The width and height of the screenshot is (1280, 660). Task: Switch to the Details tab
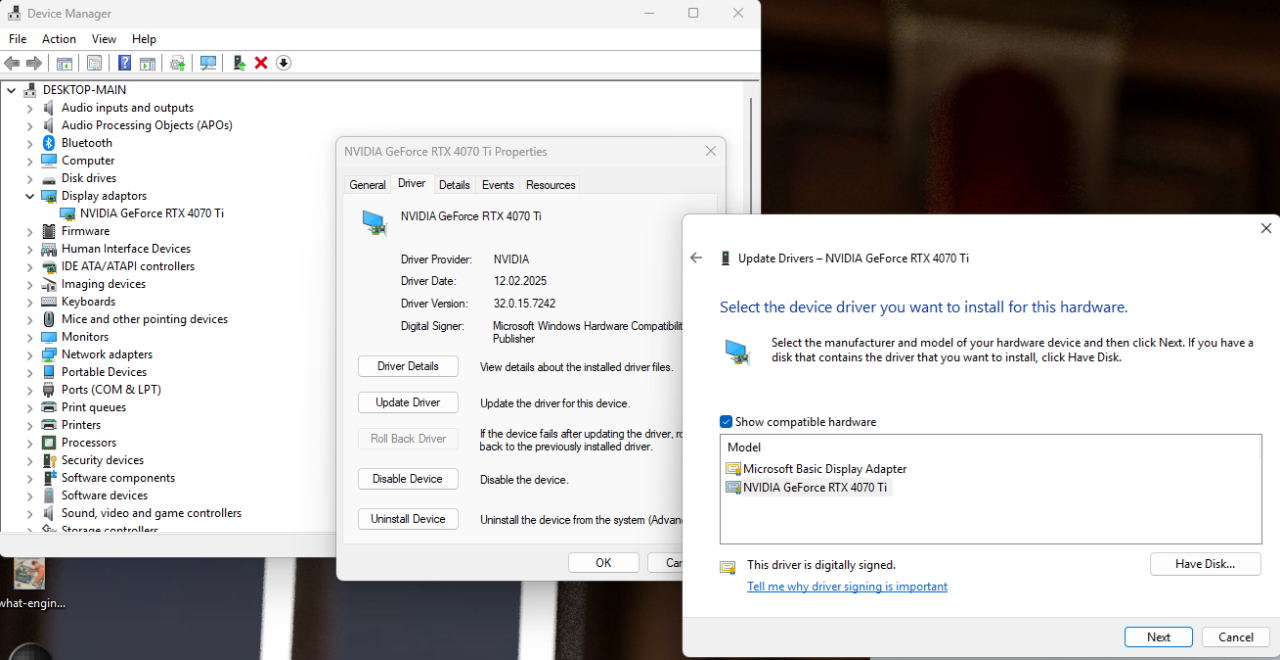pos(454,185)
